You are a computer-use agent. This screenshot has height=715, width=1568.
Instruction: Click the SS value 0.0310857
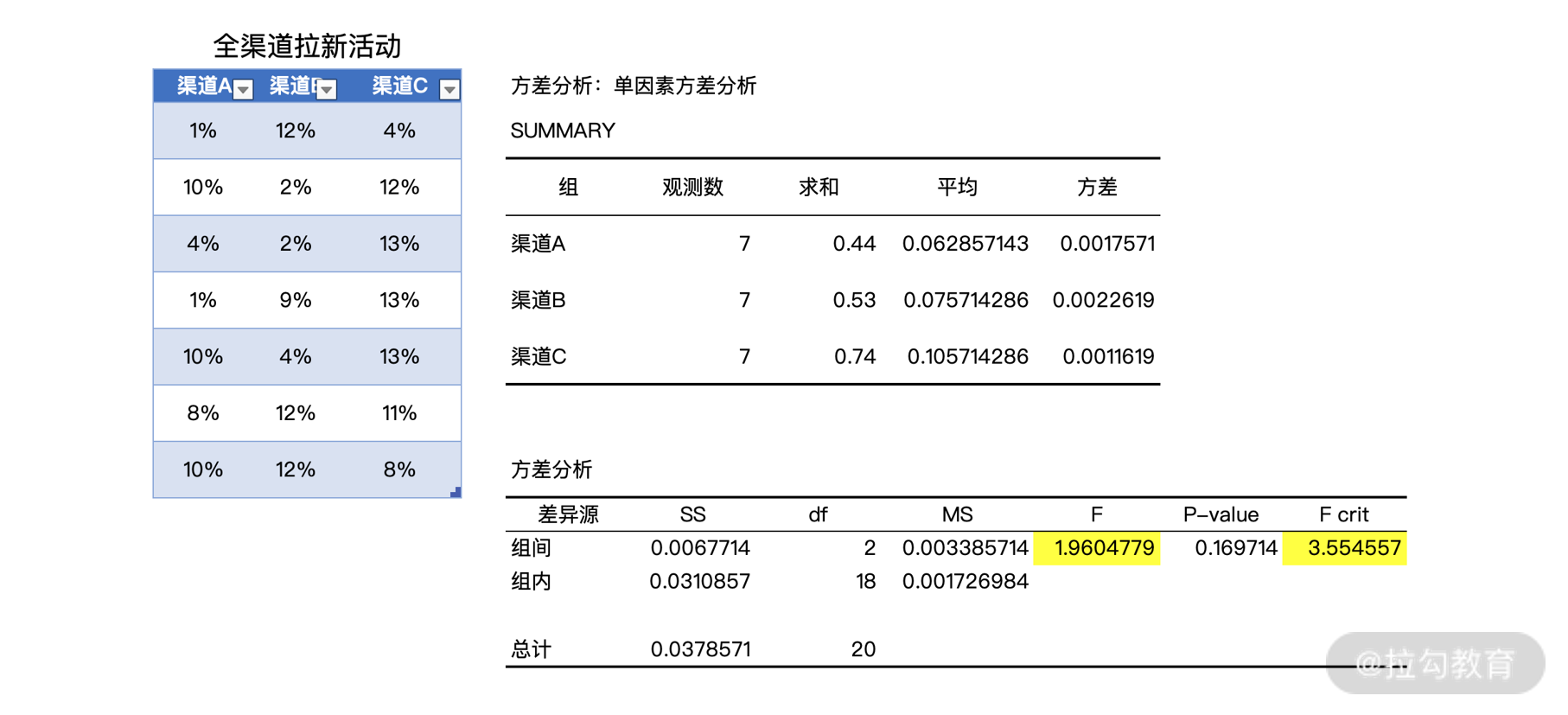(x=699, y=581)
